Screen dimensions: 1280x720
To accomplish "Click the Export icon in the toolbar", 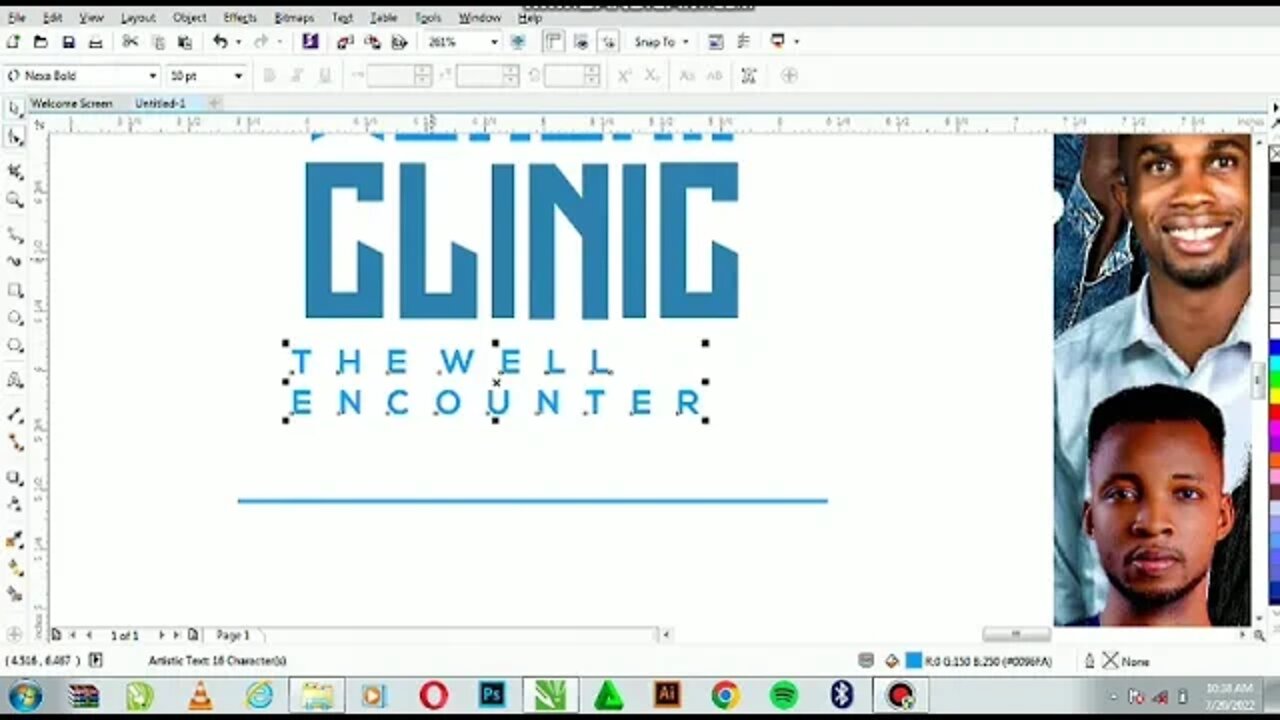I will tap(372, 42).
